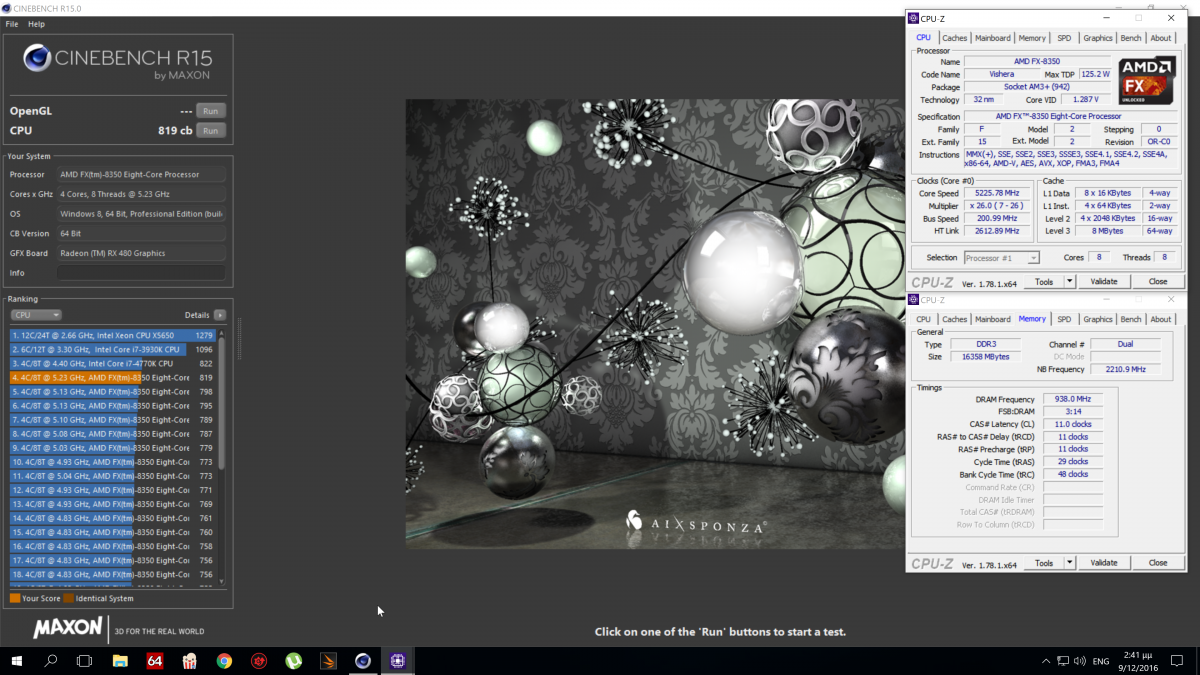Open the Help menu in Cinebench
This screenshot has width=1200, height=675.
[36, 24]
